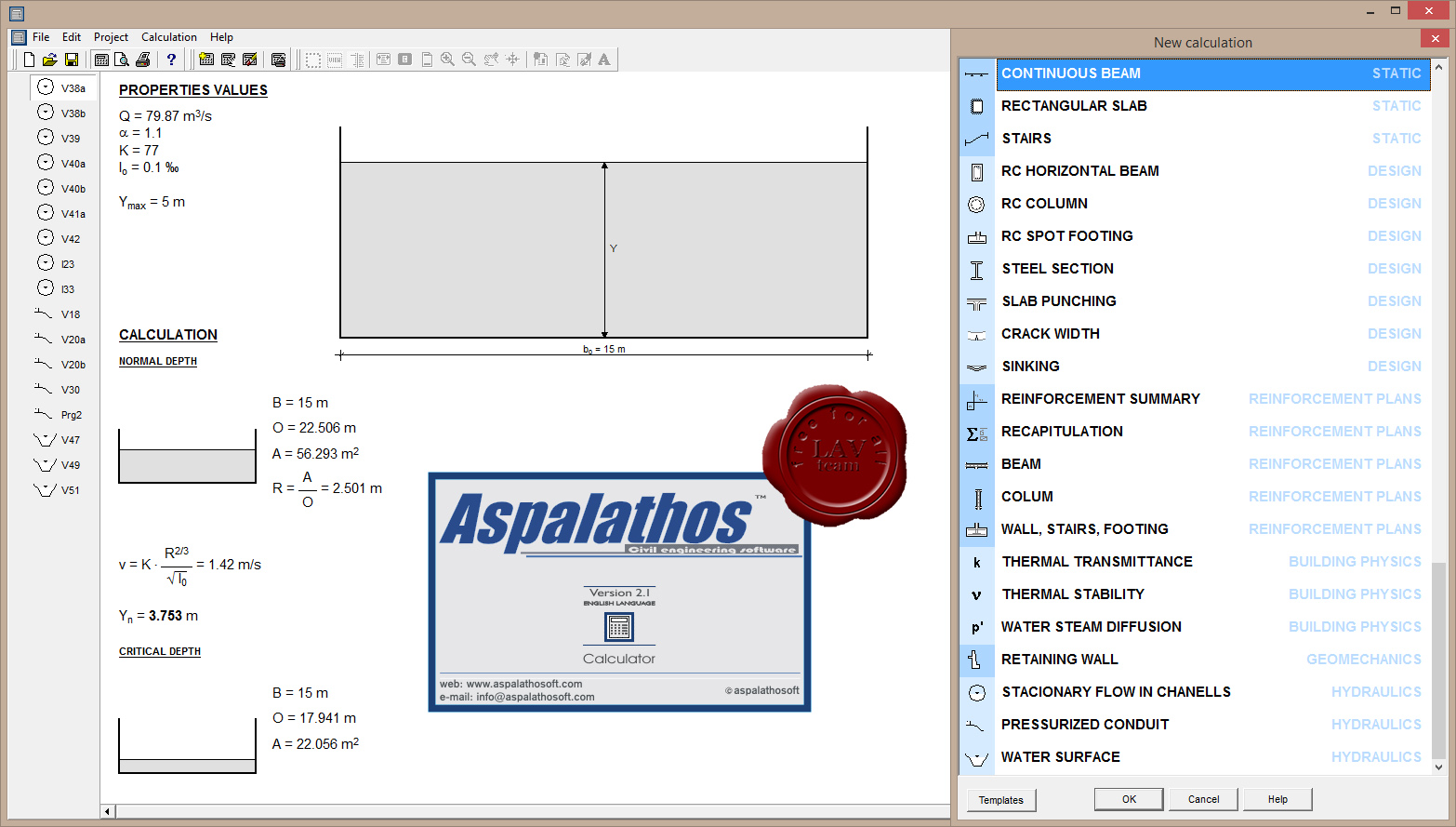The height and width of the screenshot is (827, 1456).
Task: Select calculation V38a in the sidebar
Action: [62, 87]
